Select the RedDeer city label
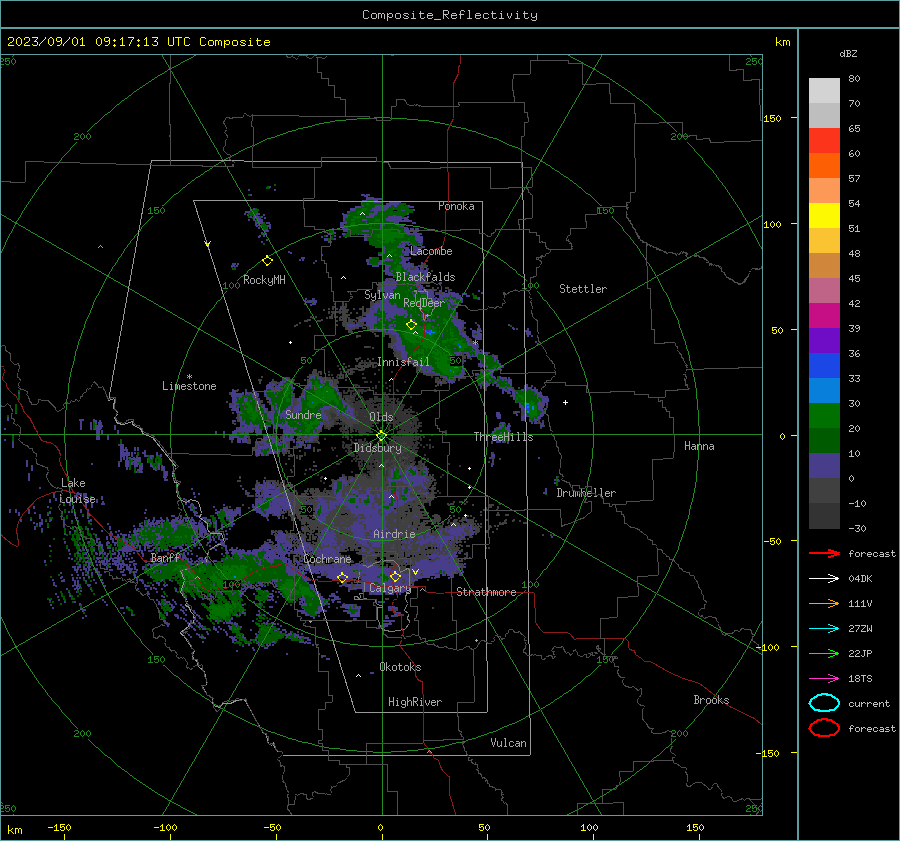This screenshot has height=841, width=900. click(424, 303)
